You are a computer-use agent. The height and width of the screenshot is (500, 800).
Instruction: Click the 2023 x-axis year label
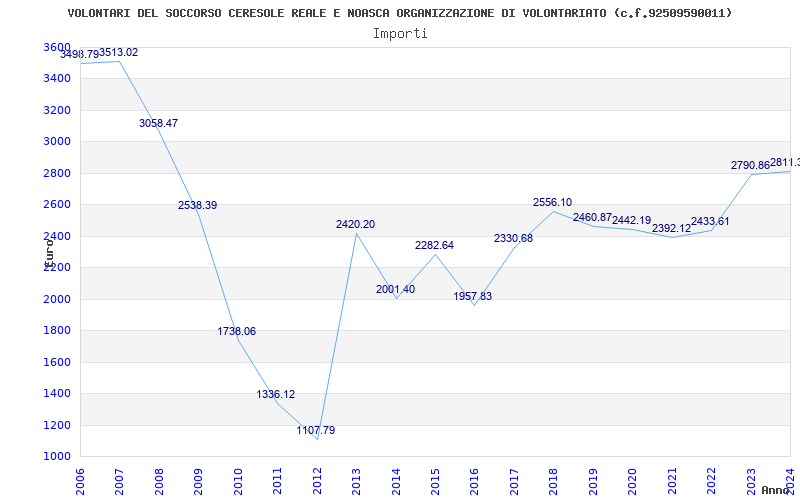(x=751, y=482)
